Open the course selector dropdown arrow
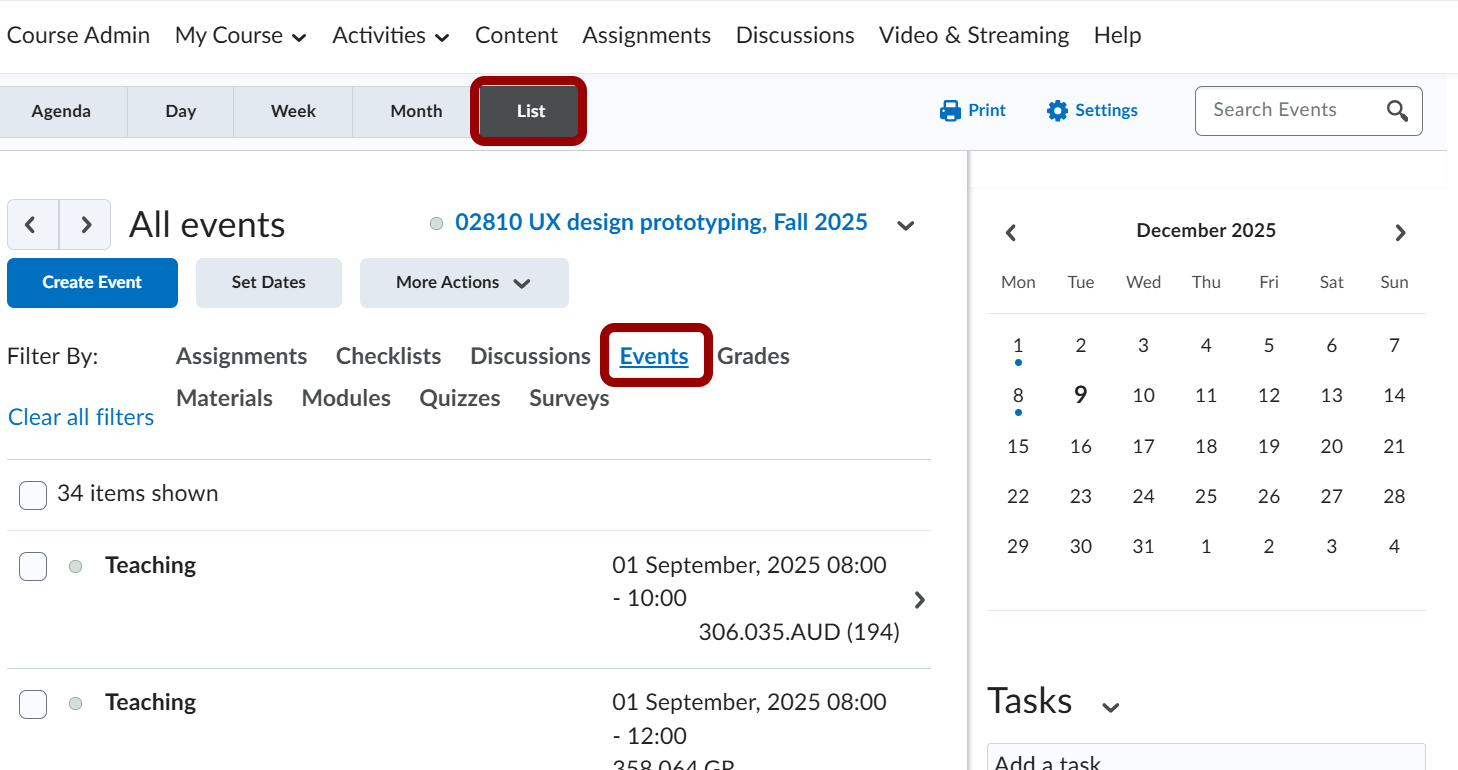The image size is (1458, 770). (x=905, y=225)
